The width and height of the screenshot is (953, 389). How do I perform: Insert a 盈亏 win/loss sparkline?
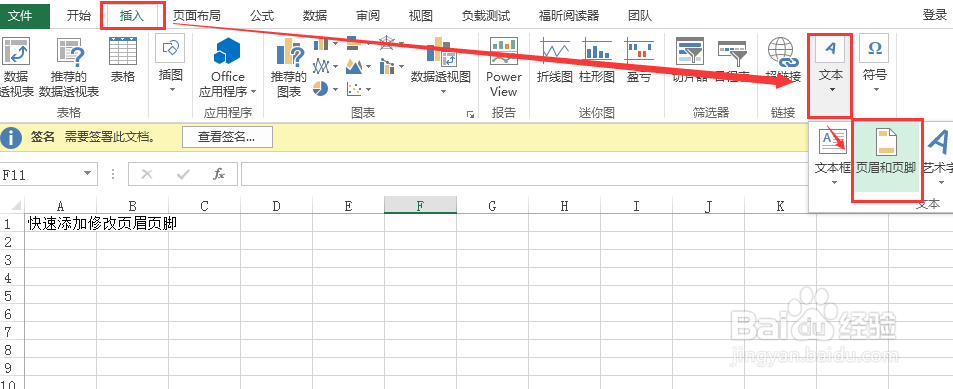click(638, 60)
